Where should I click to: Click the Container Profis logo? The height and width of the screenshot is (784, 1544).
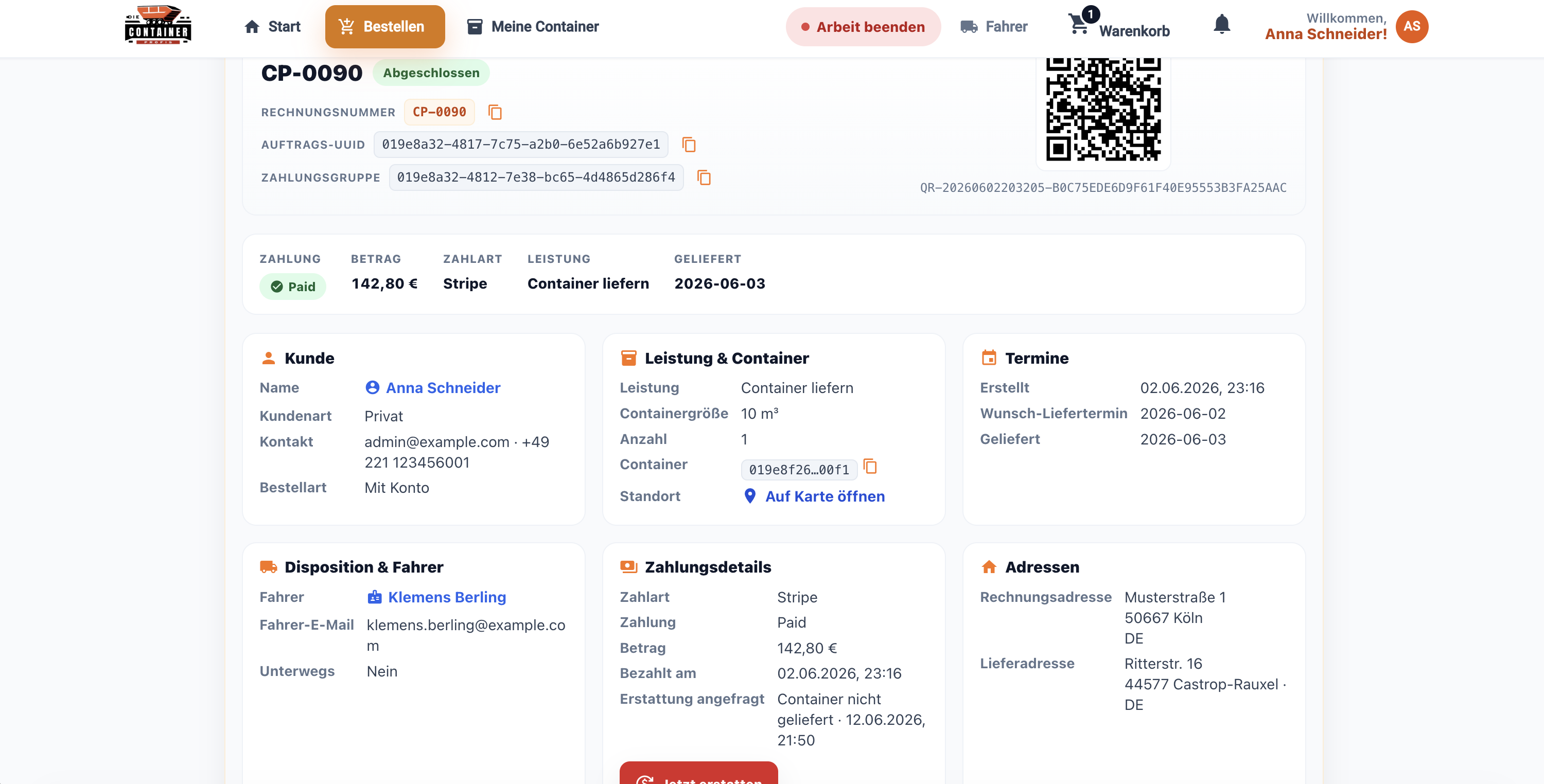(157, 25)
